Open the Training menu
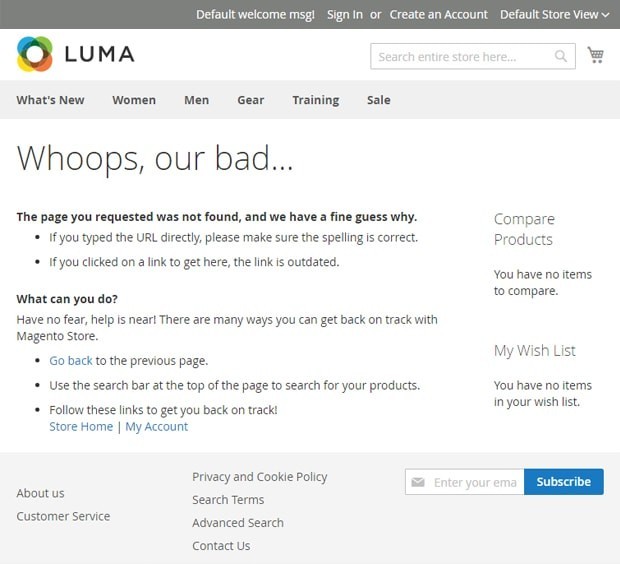 point(316,100)
